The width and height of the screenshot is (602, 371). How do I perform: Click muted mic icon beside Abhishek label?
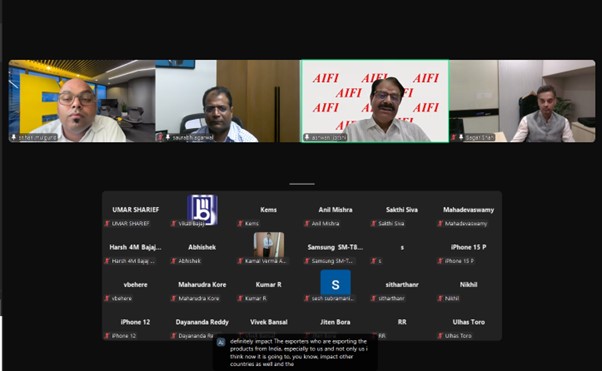pos(174,261)
